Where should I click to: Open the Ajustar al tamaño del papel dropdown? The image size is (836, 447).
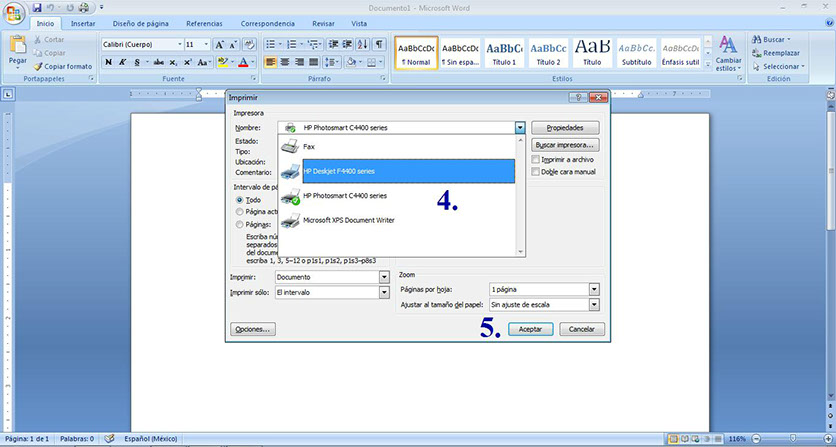[x=594, y=305]
